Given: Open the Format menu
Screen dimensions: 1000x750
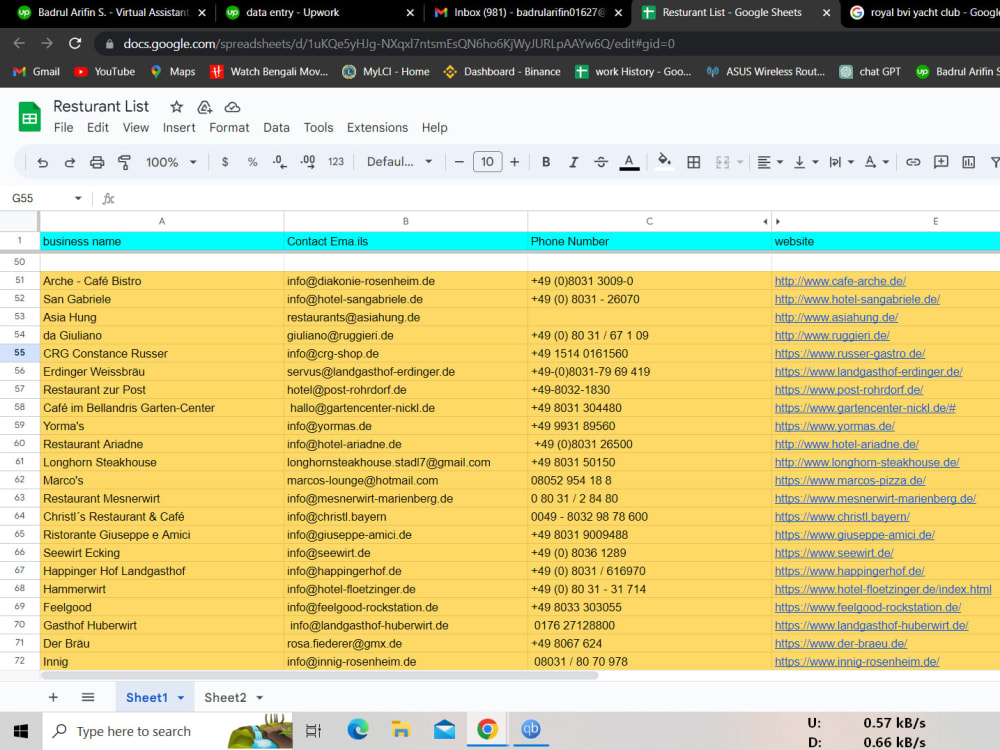Looking at the screenshot, I should (229, 128).
